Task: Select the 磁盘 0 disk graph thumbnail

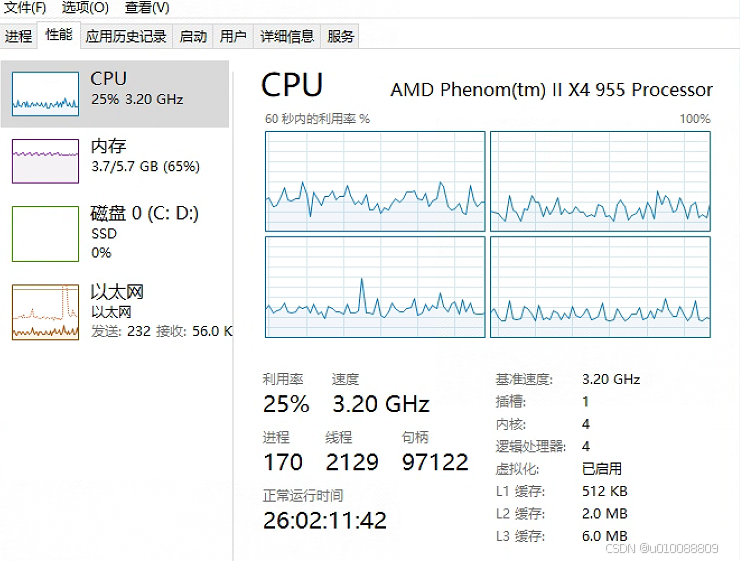Action: coord(45,234)
